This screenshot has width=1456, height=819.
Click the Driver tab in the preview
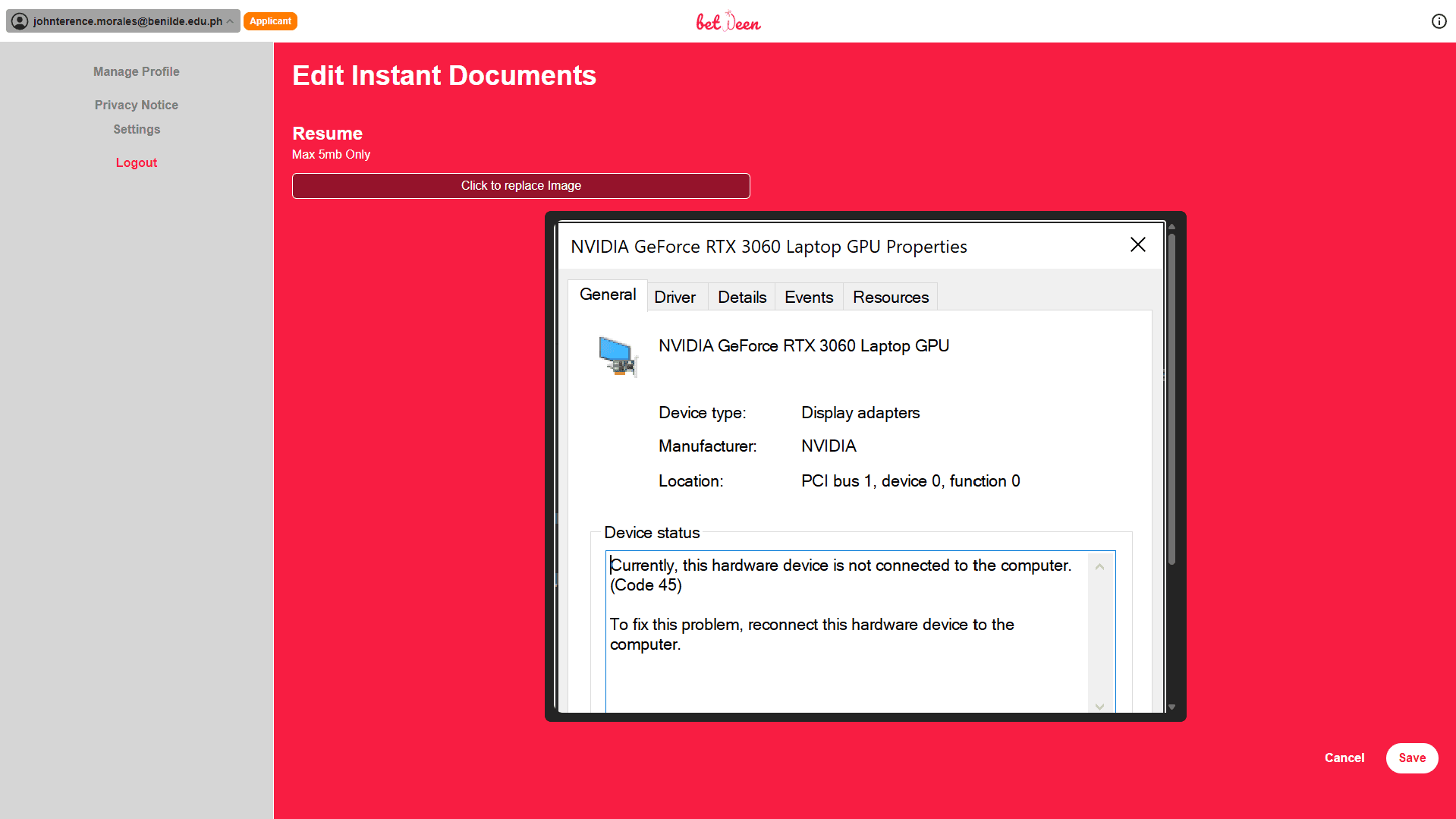pyautogui.click(x=675, y=297)
